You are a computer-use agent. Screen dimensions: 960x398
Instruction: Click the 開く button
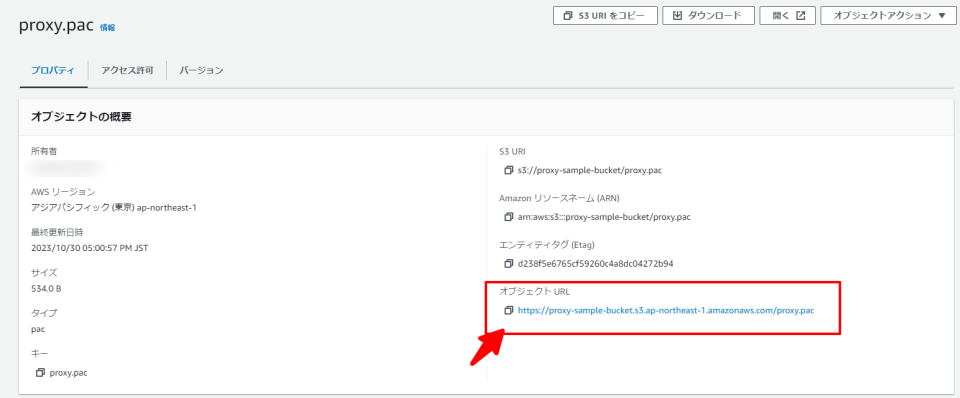click(787, 16)
